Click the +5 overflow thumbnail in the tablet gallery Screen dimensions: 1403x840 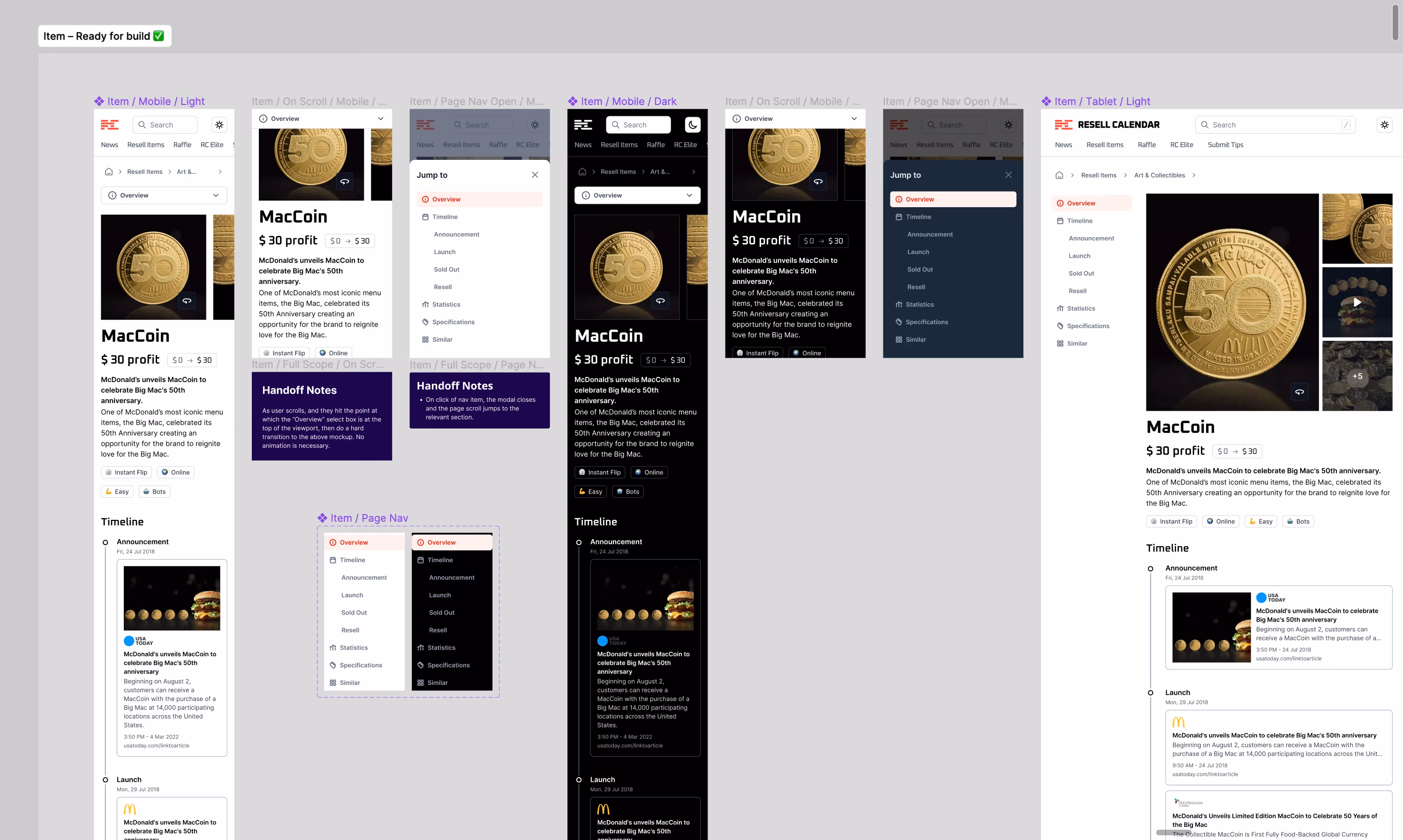pos(1357,376)
